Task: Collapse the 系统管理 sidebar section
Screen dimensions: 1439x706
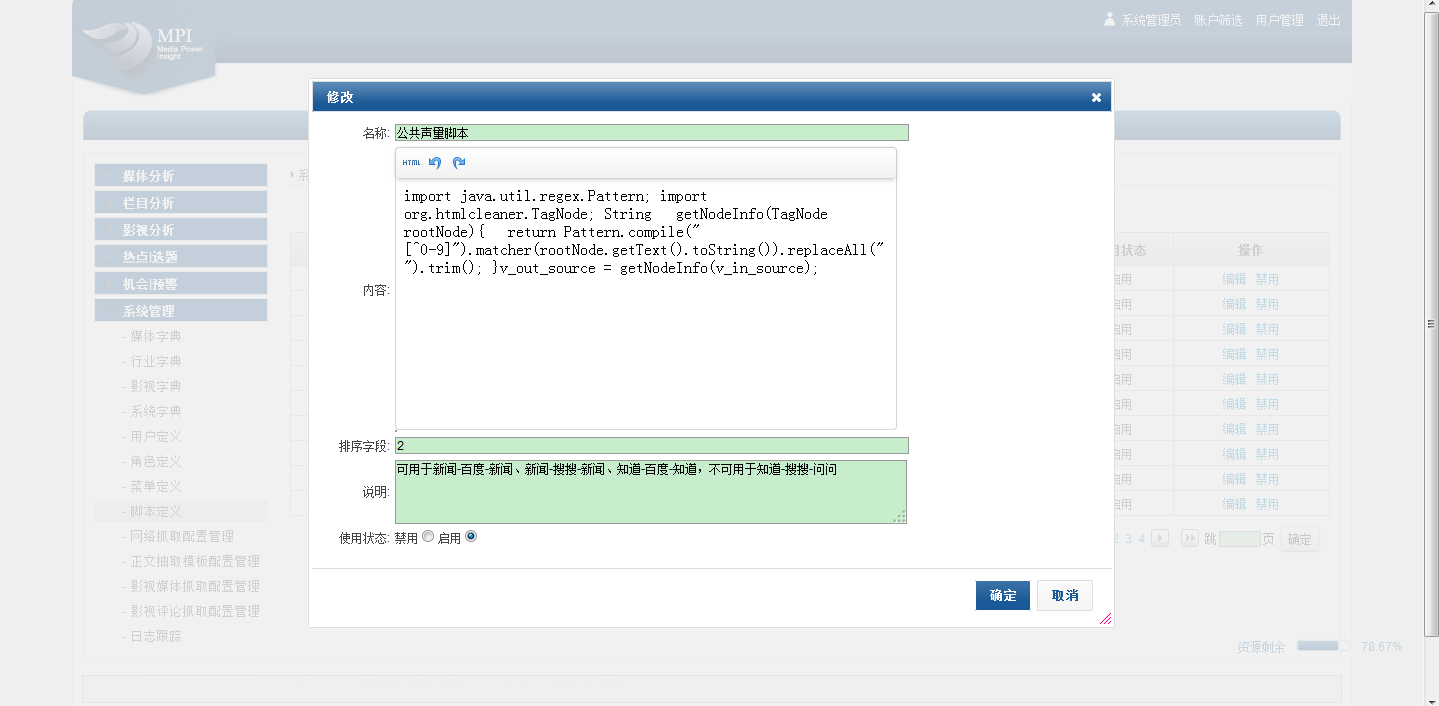Action: click(181, 311)
